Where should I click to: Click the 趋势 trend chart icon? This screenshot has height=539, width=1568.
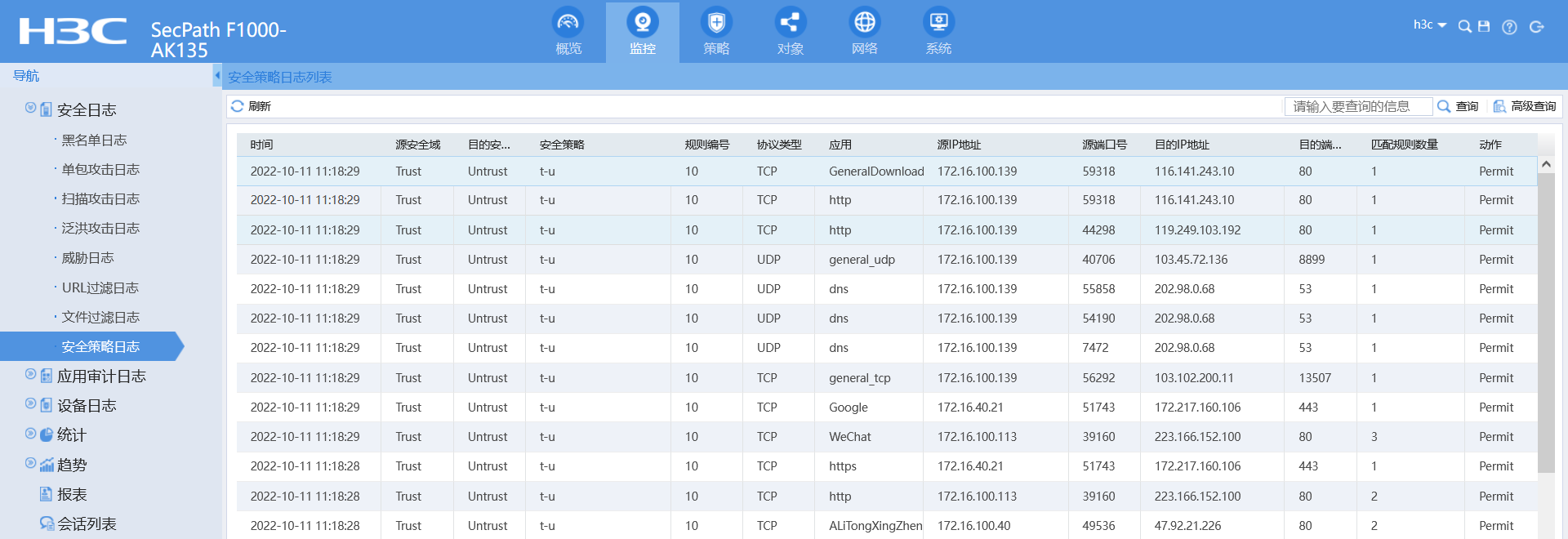47,465
